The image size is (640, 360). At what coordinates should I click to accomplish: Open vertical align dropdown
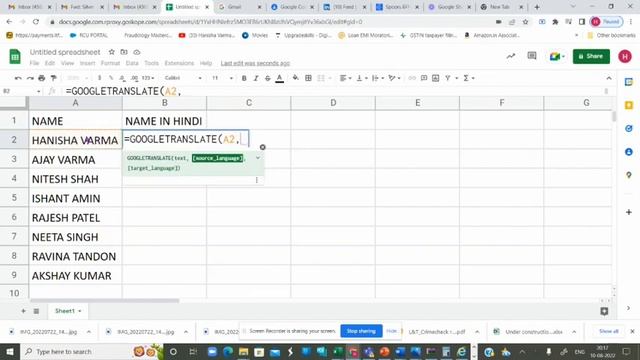point(362,78)
